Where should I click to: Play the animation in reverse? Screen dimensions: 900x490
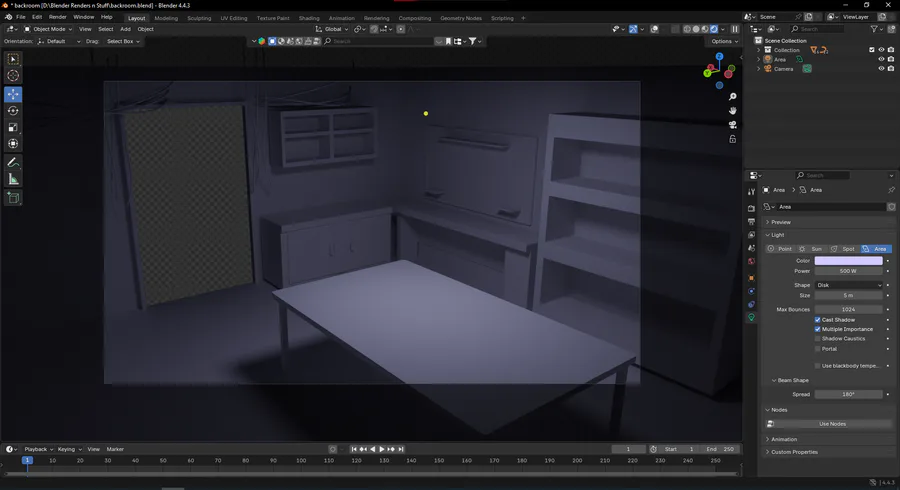[373, 449]
